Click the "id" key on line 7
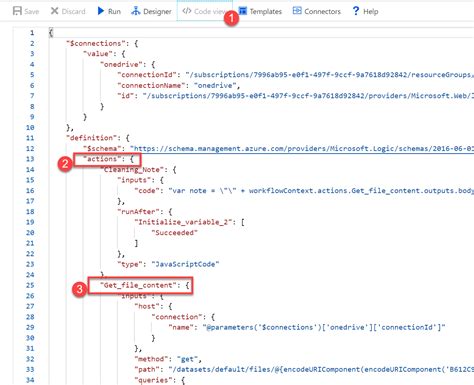This screenshot has width=474, height=385. pos(126,96)
